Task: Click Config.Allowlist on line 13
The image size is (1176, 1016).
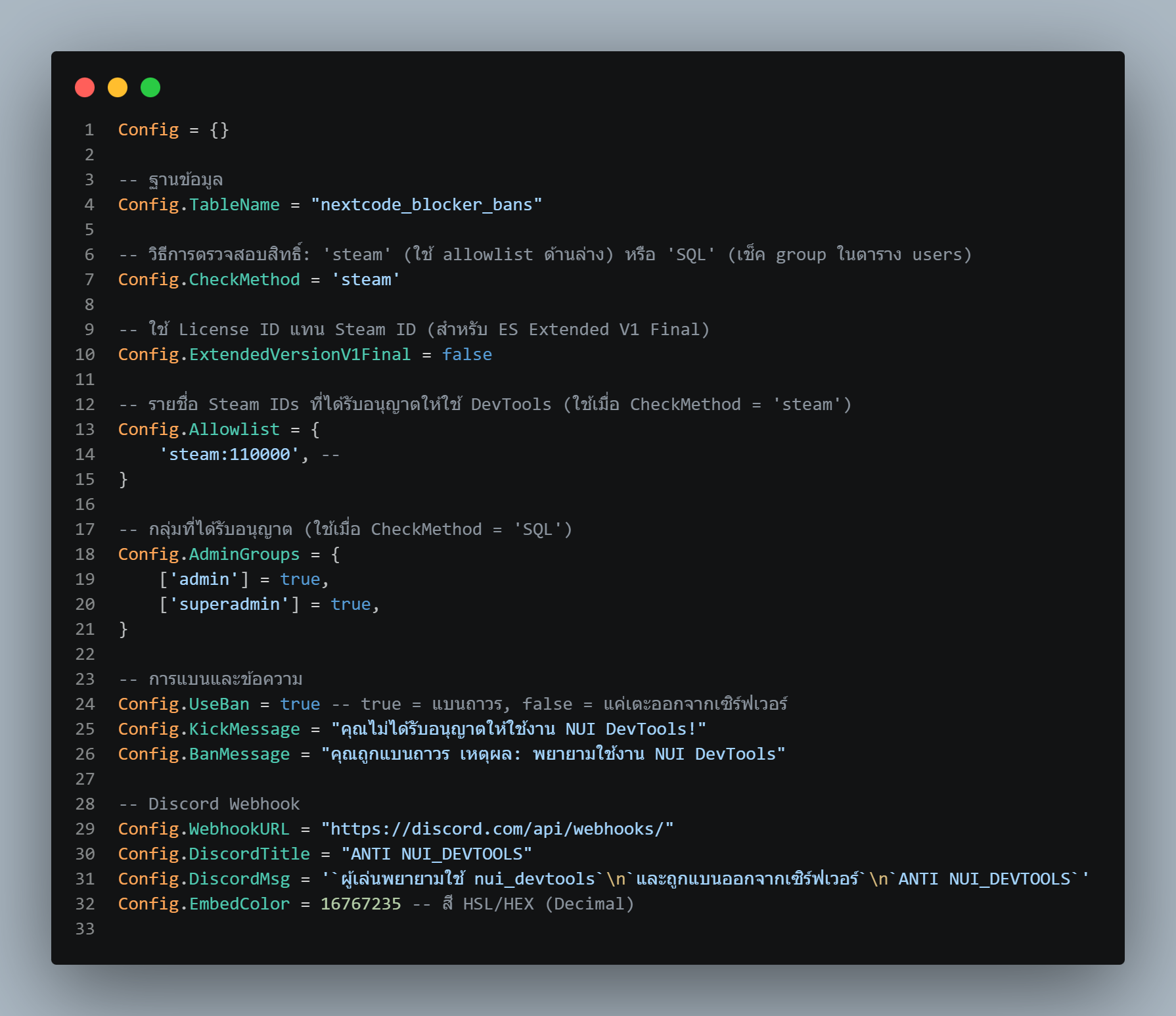Action: click(198, 429)
